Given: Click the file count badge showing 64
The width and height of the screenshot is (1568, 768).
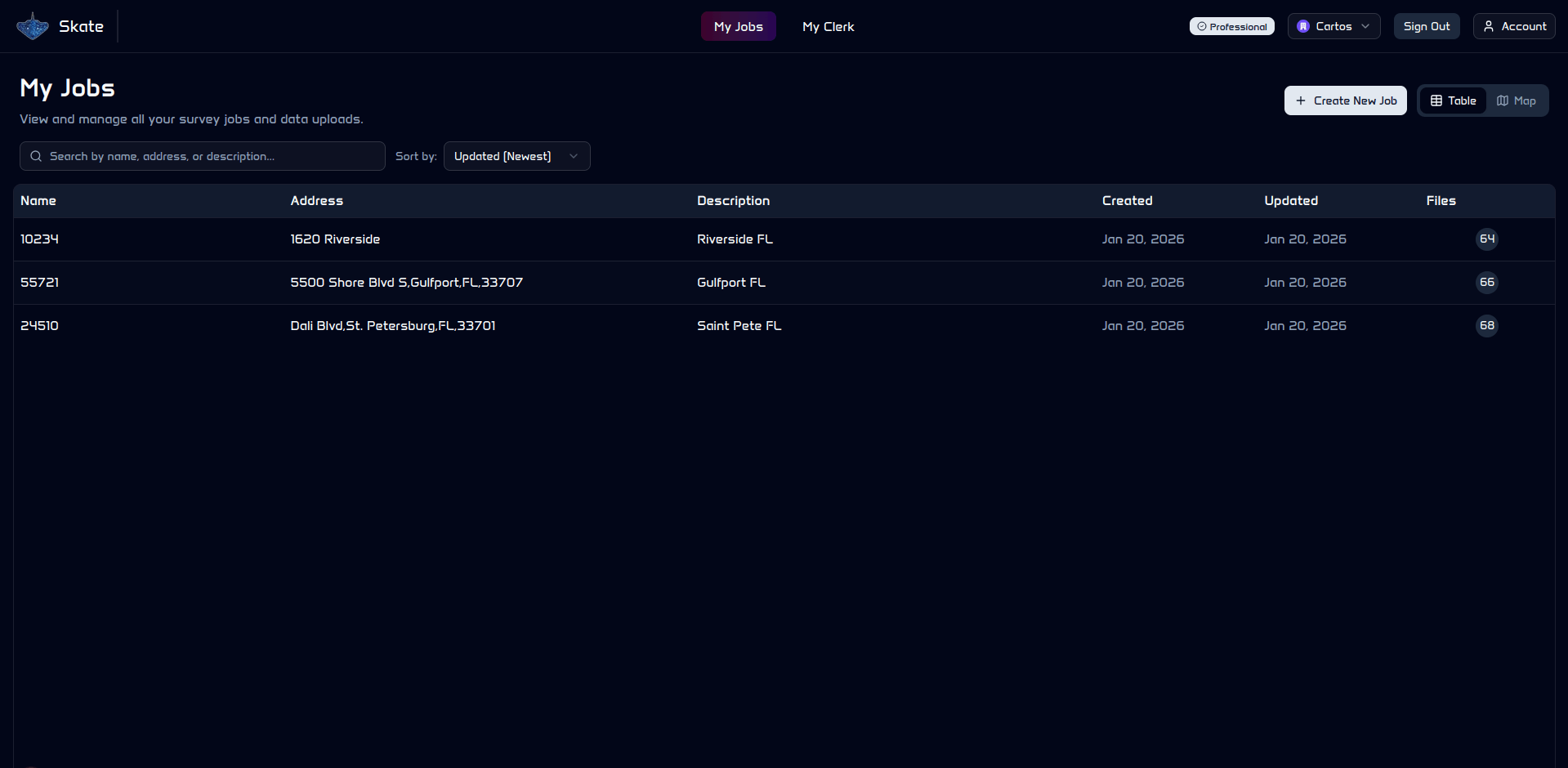Looking at the screenshot, I should tap(1486, 239).
